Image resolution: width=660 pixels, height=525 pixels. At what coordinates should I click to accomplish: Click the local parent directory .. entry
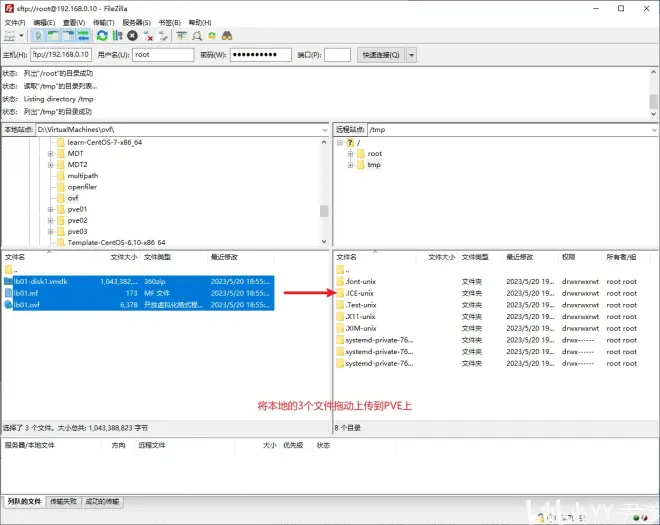[x=11, y=270]
